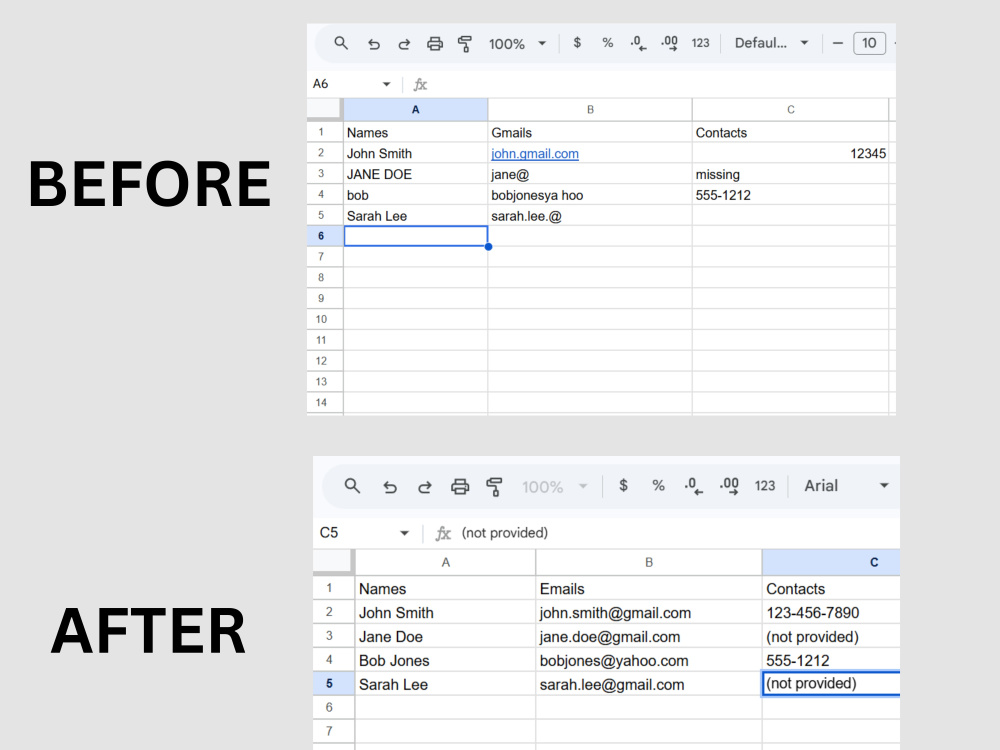Select column B header in AFTER sheet
Viewport: 1000px width, 750px height.
(x=649, y=562)
